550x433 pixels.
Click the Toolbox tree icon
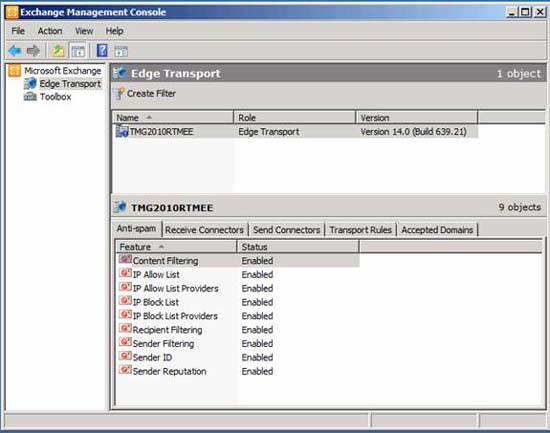pyautogui.click(x=30, y=96)
